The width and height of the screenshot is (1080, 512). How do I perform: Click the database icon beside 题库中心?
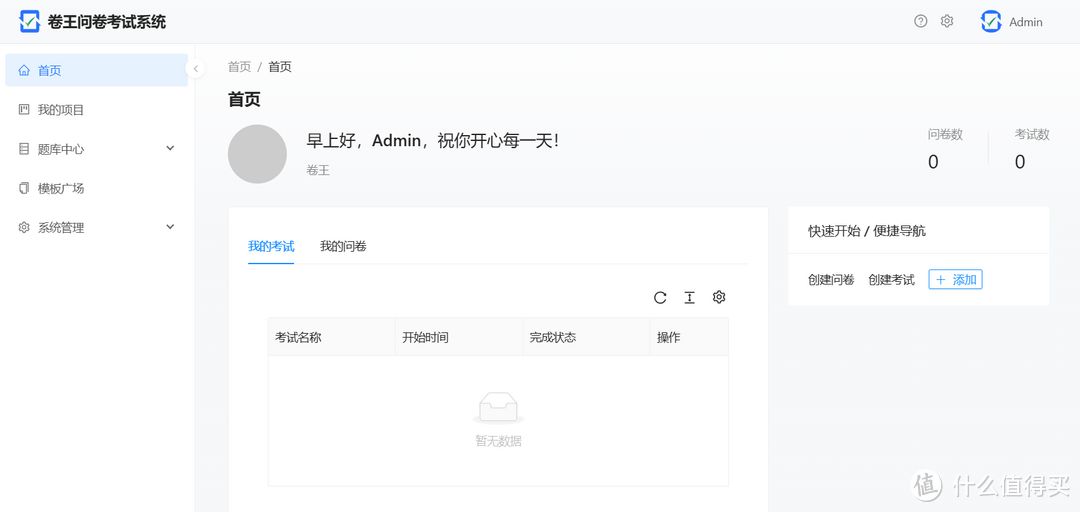pos(24,149)
